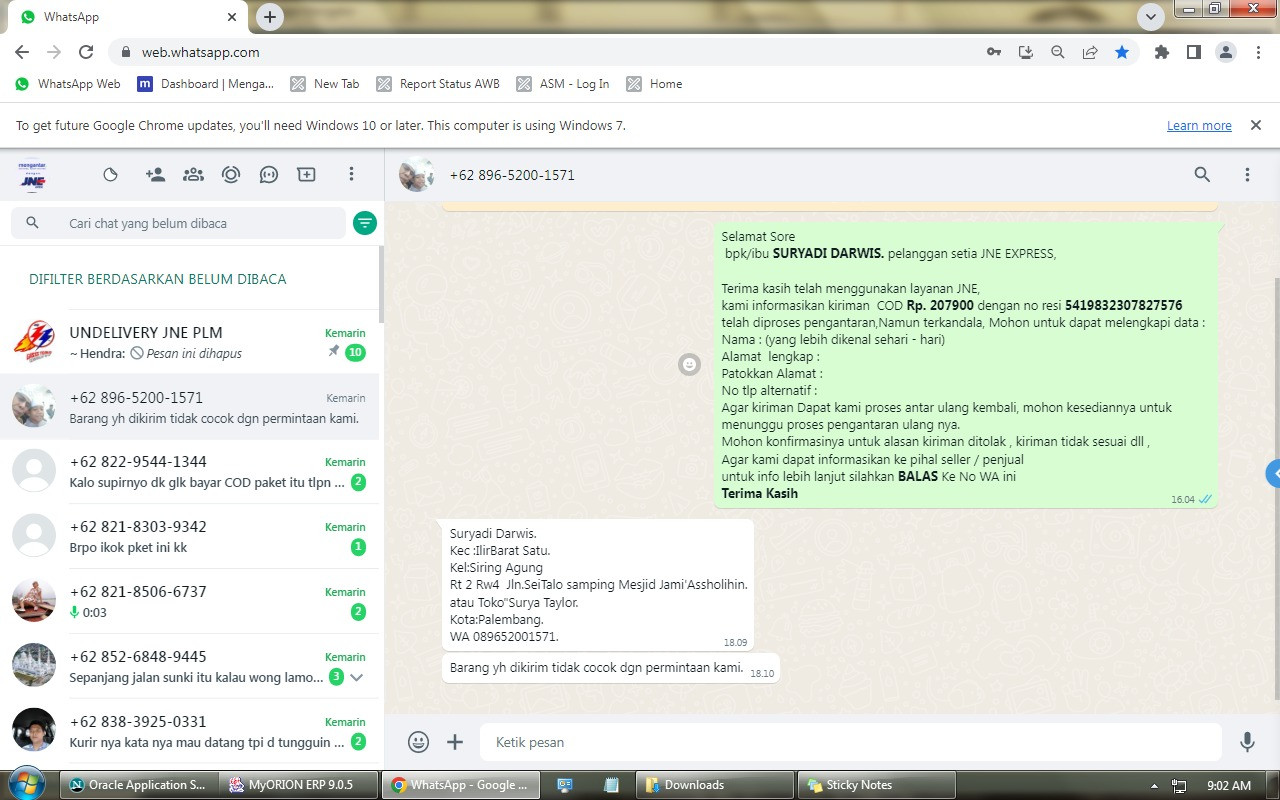
Task: Click the add contact icon
Action: point(155,174)
